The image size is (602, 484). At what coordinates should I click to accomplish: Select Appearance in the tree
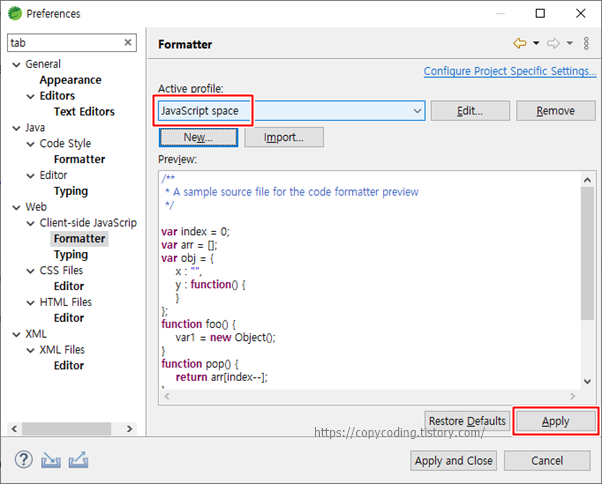click(x=71, y=80)
